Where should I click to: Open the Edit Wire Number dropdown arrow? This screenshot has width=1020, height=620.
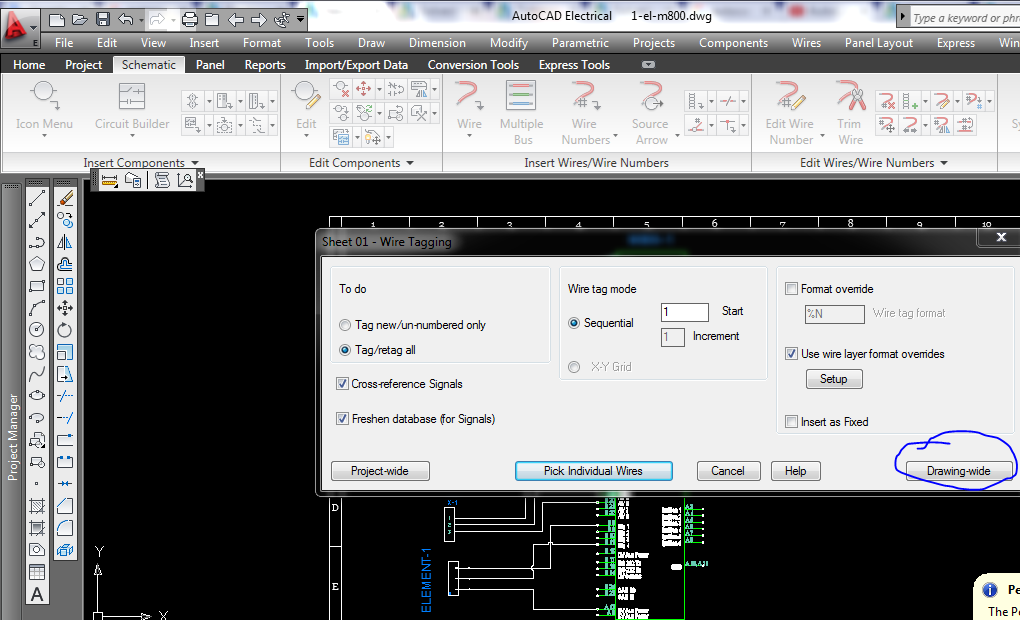coord(823,137)
